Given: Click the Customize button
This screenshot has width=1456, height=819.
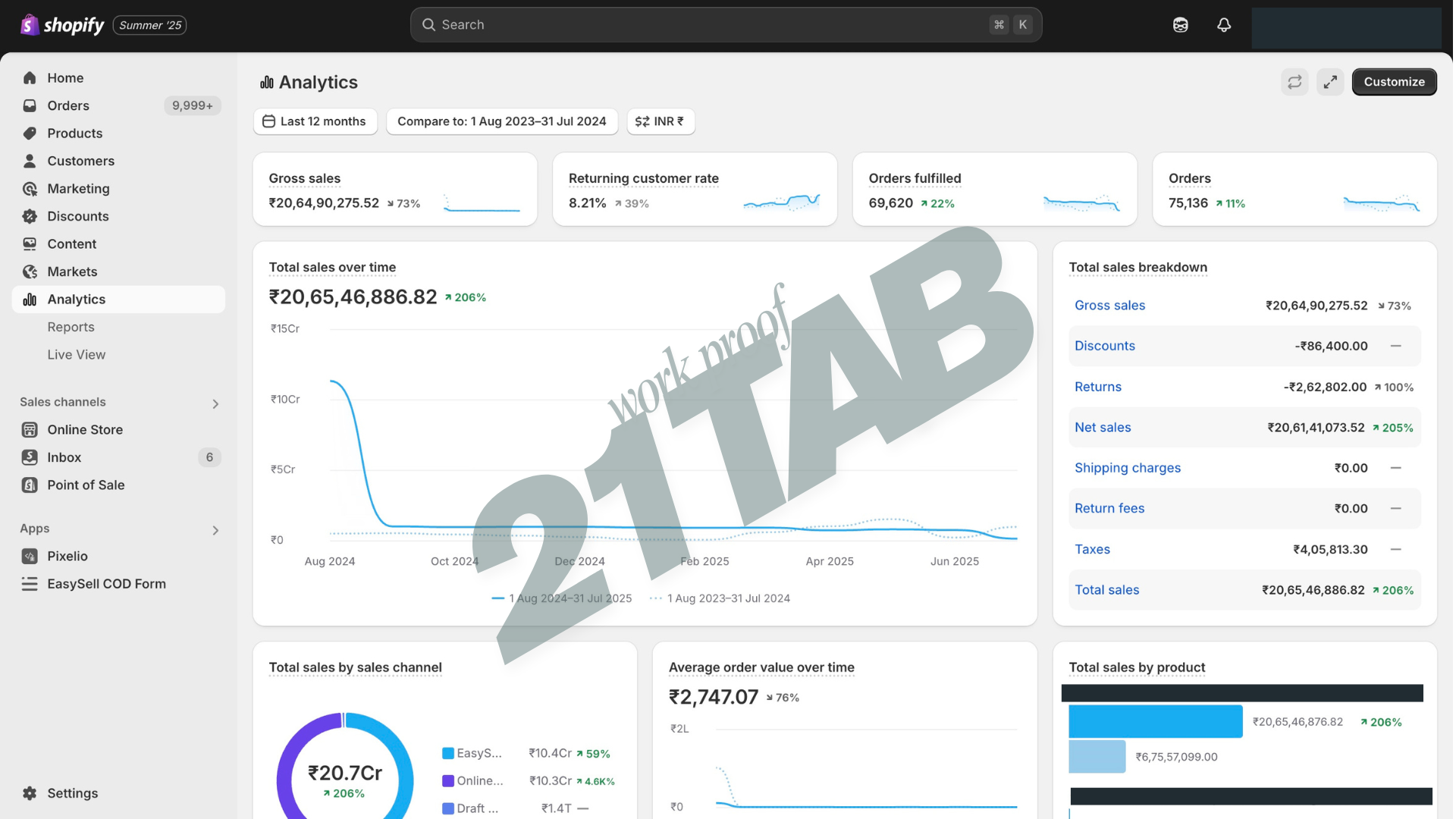Looking at the screenshot, I should point(1394,82).
